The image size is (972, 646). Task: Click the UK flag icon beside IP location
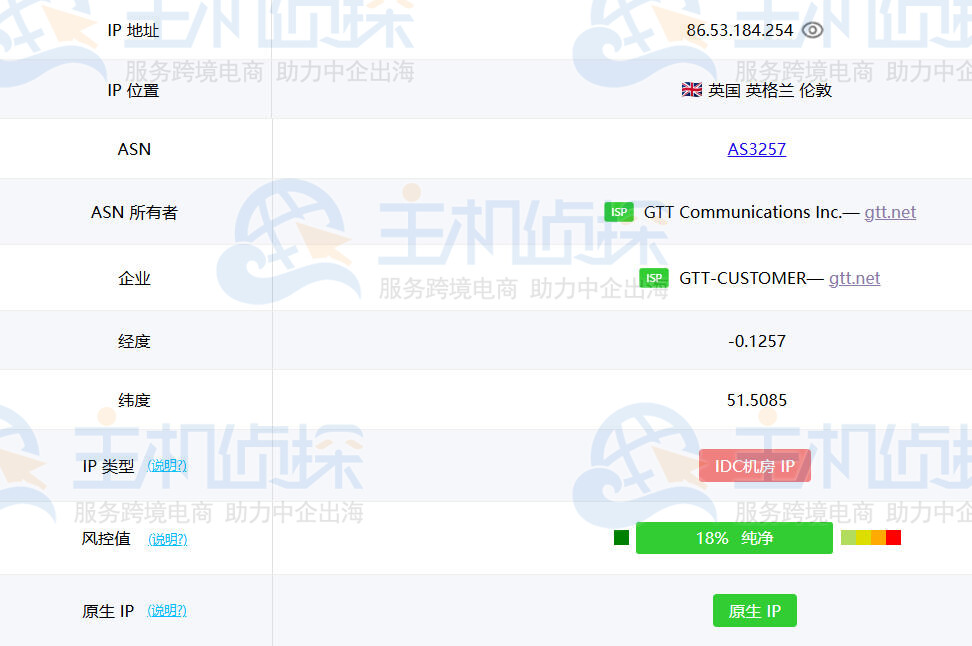[691, 89]
